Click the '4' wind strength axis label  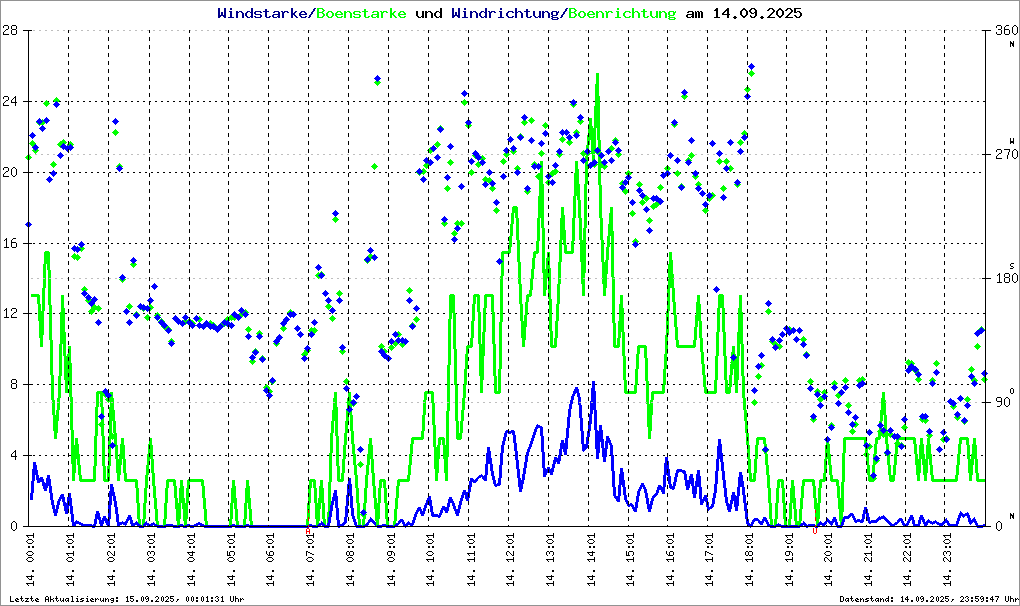[x=14, y=455]
